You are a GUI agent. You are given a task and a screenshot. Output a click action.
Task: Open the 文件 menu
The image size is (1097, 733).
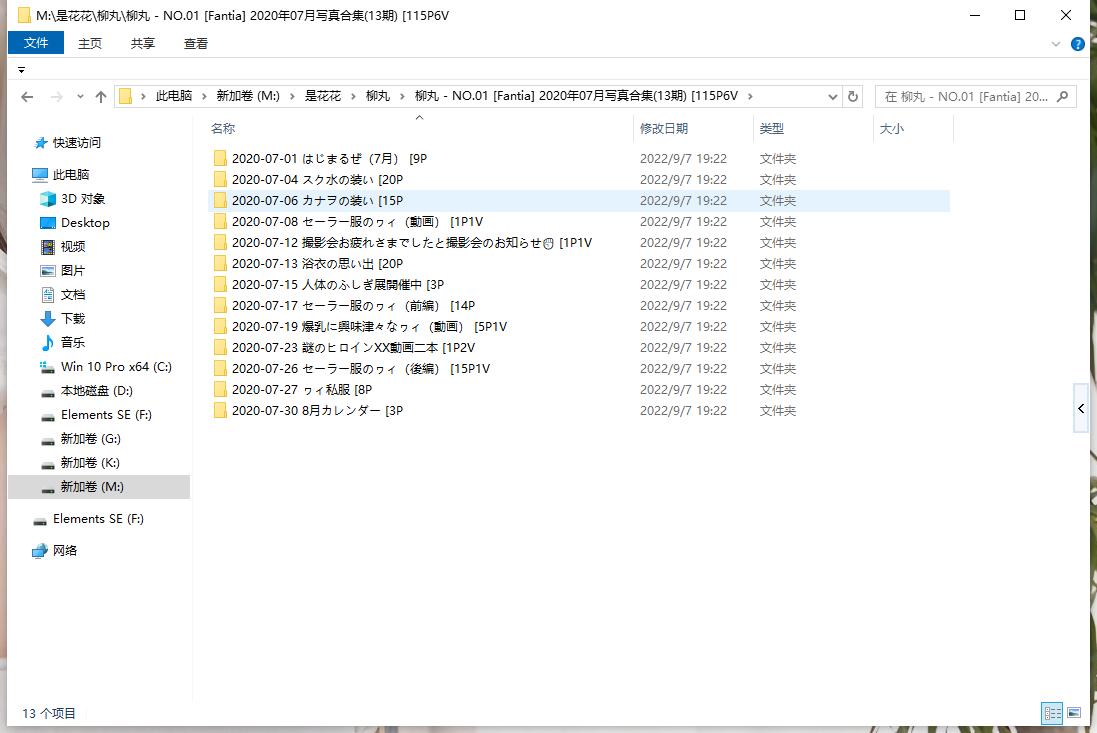(36, 43)
